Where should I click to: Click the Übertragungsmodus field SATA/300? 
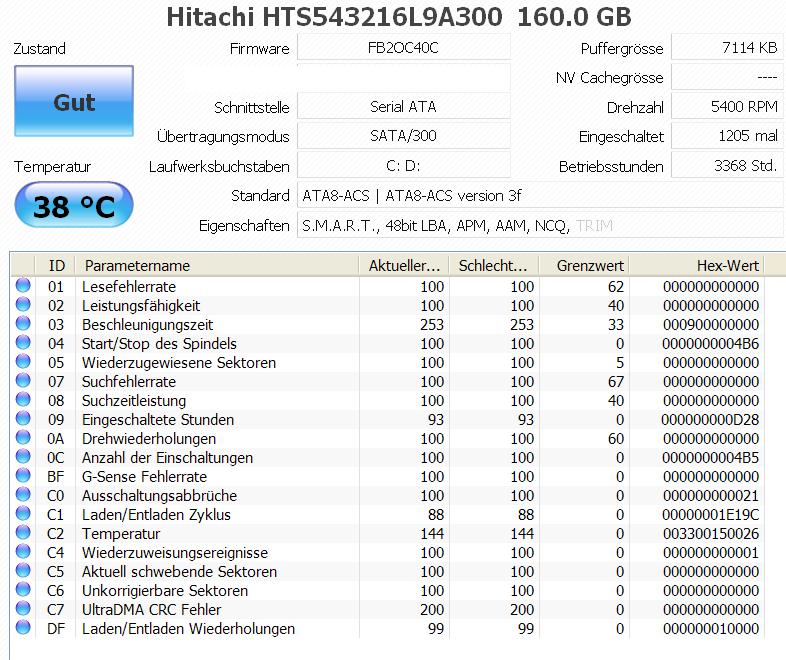pyautogui.click(x=404, y=136)
